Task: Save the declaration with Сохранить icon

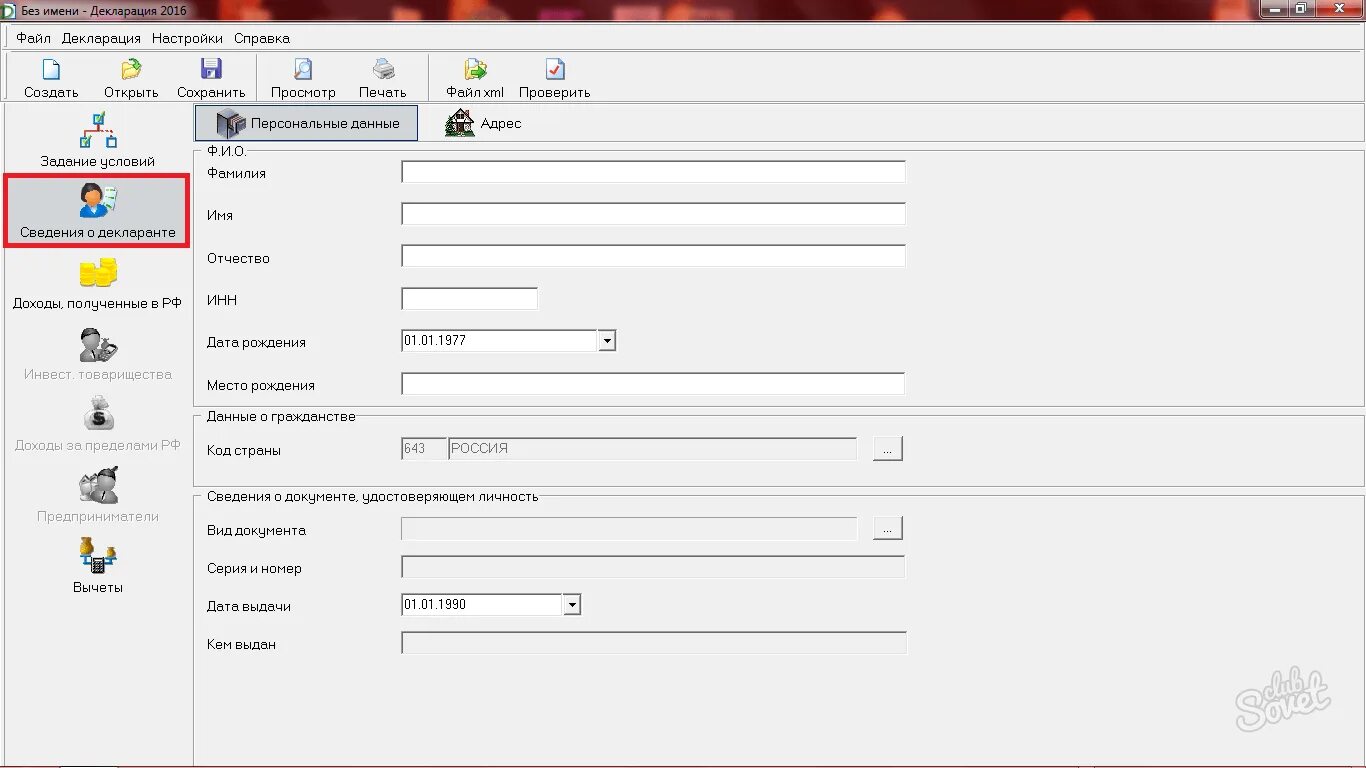Action: (x=211, y=78)
